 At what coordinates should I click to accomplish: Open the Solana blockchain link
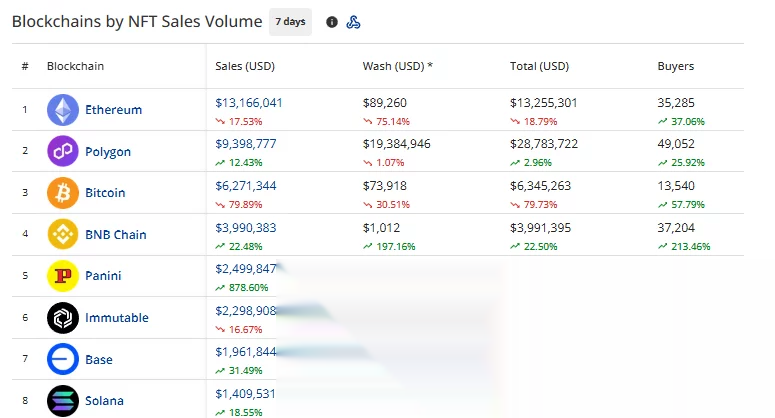(104, 401)
